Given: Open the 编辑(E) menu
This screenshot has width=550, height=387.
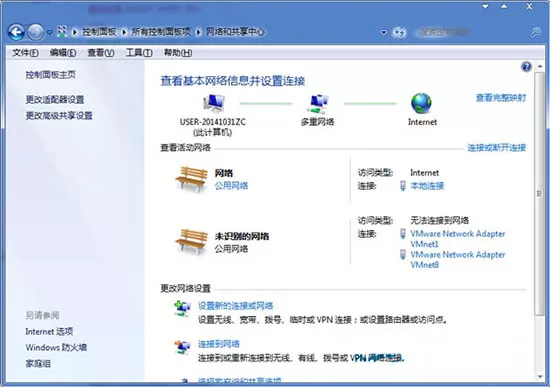Looking at the screenshot, I should (63, 53).
